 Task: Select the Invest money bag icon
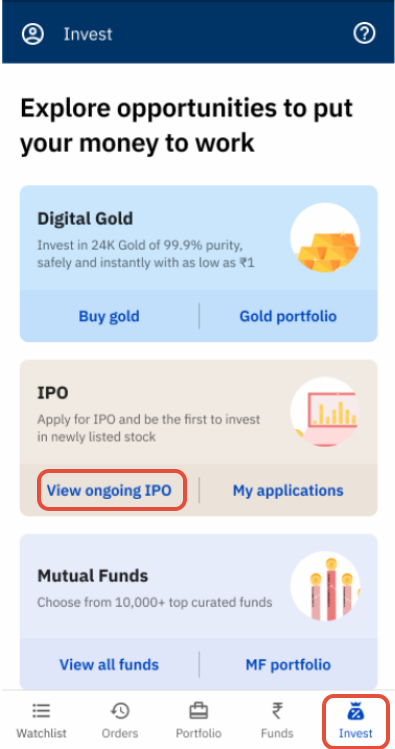coord(355,711)
